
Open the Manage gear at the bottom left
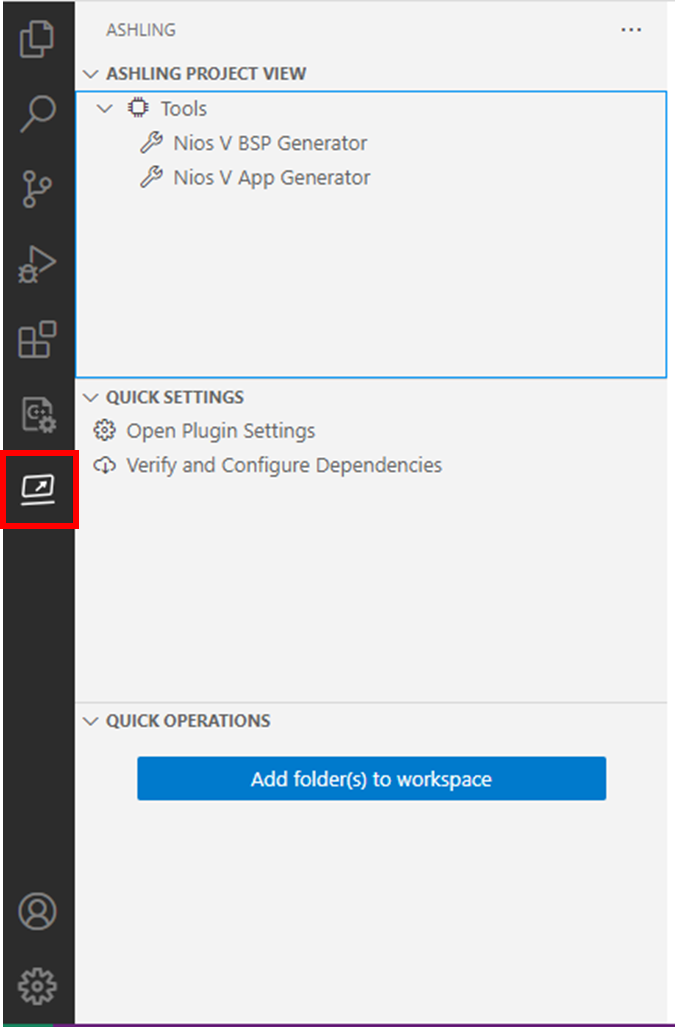(x=38, y=986)
